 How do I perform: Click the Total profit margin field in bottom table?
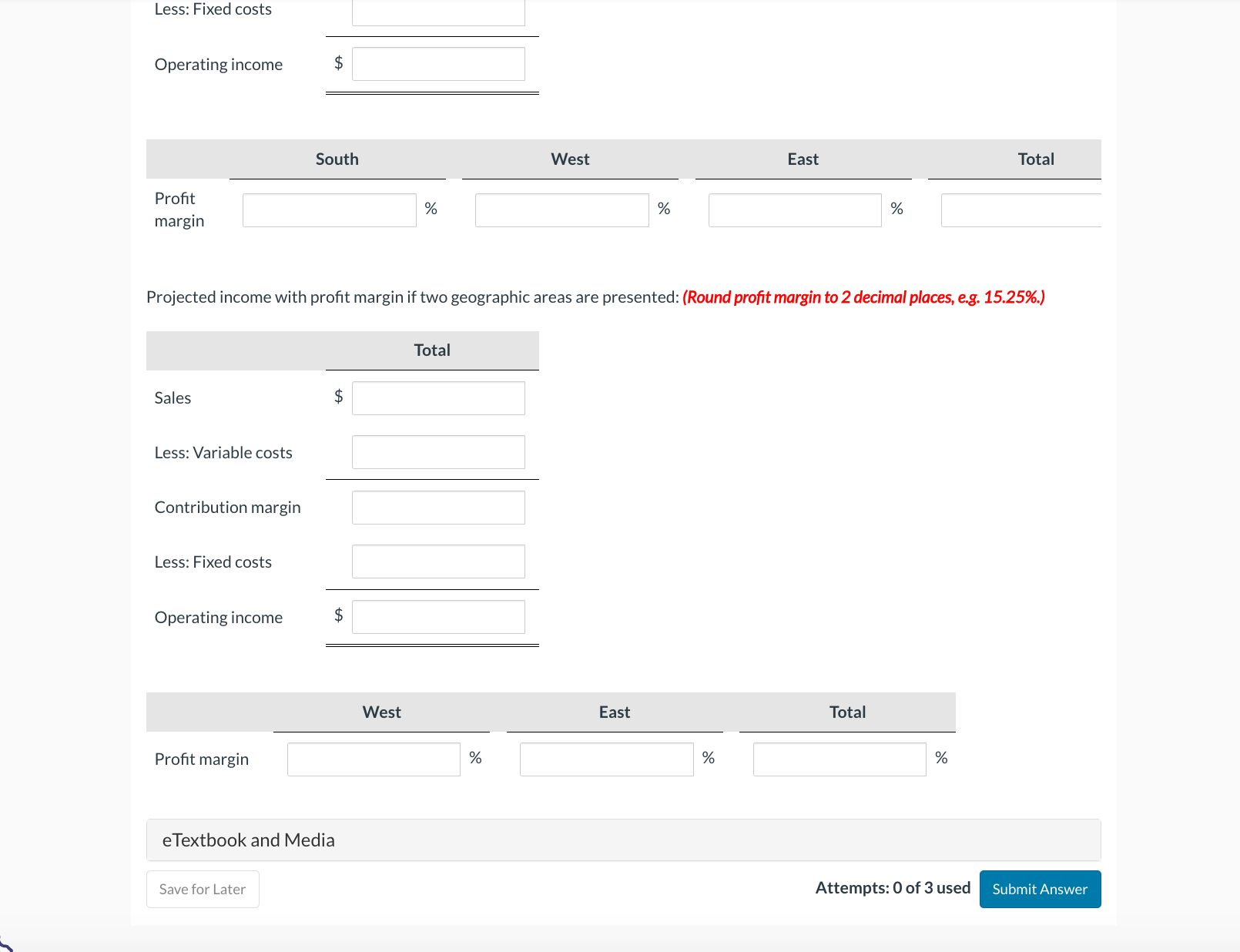click(840, 759)
